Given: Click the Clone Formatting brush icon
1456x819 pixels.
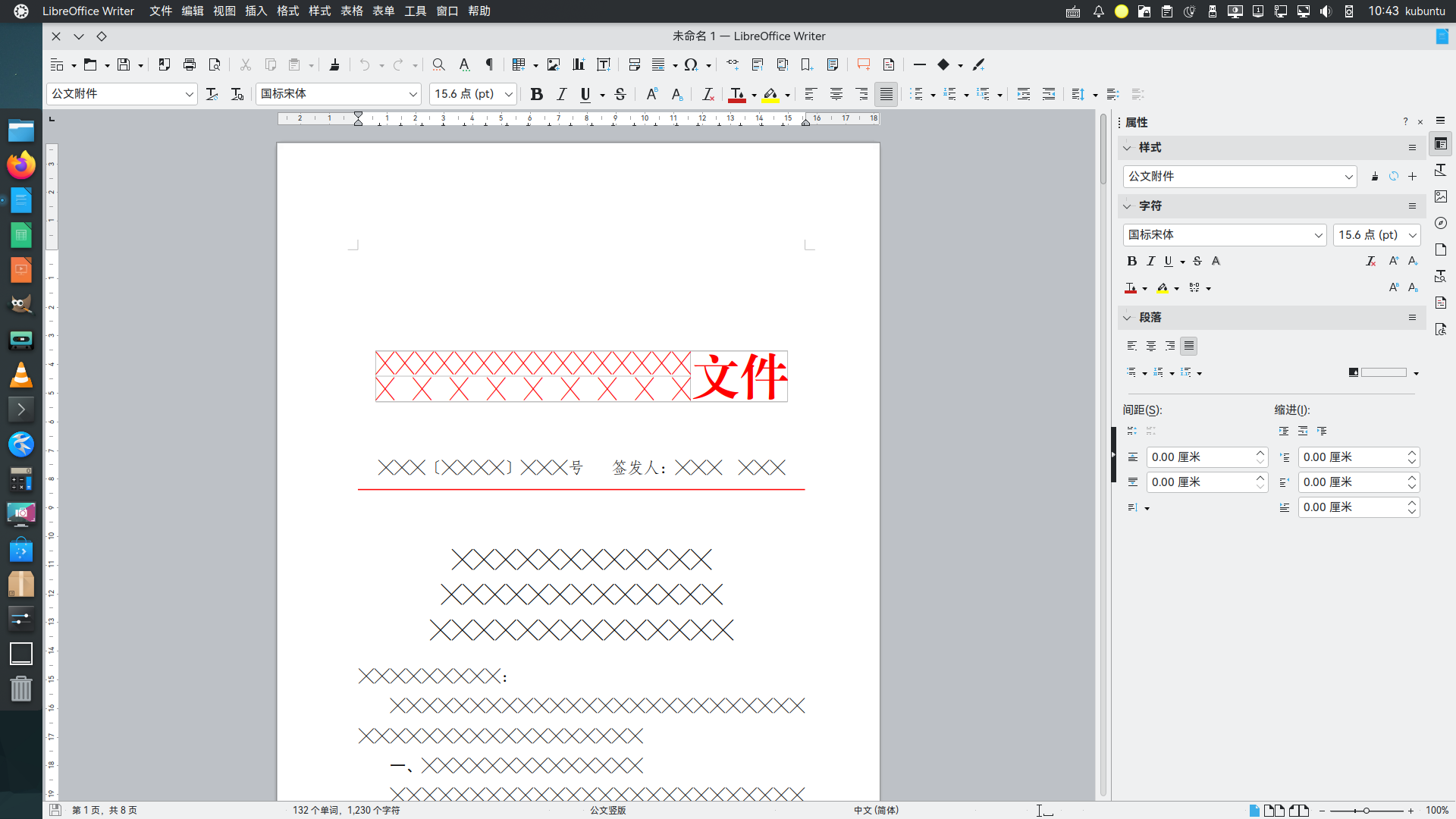Looking at the screenshot, I should pos(334,64).
